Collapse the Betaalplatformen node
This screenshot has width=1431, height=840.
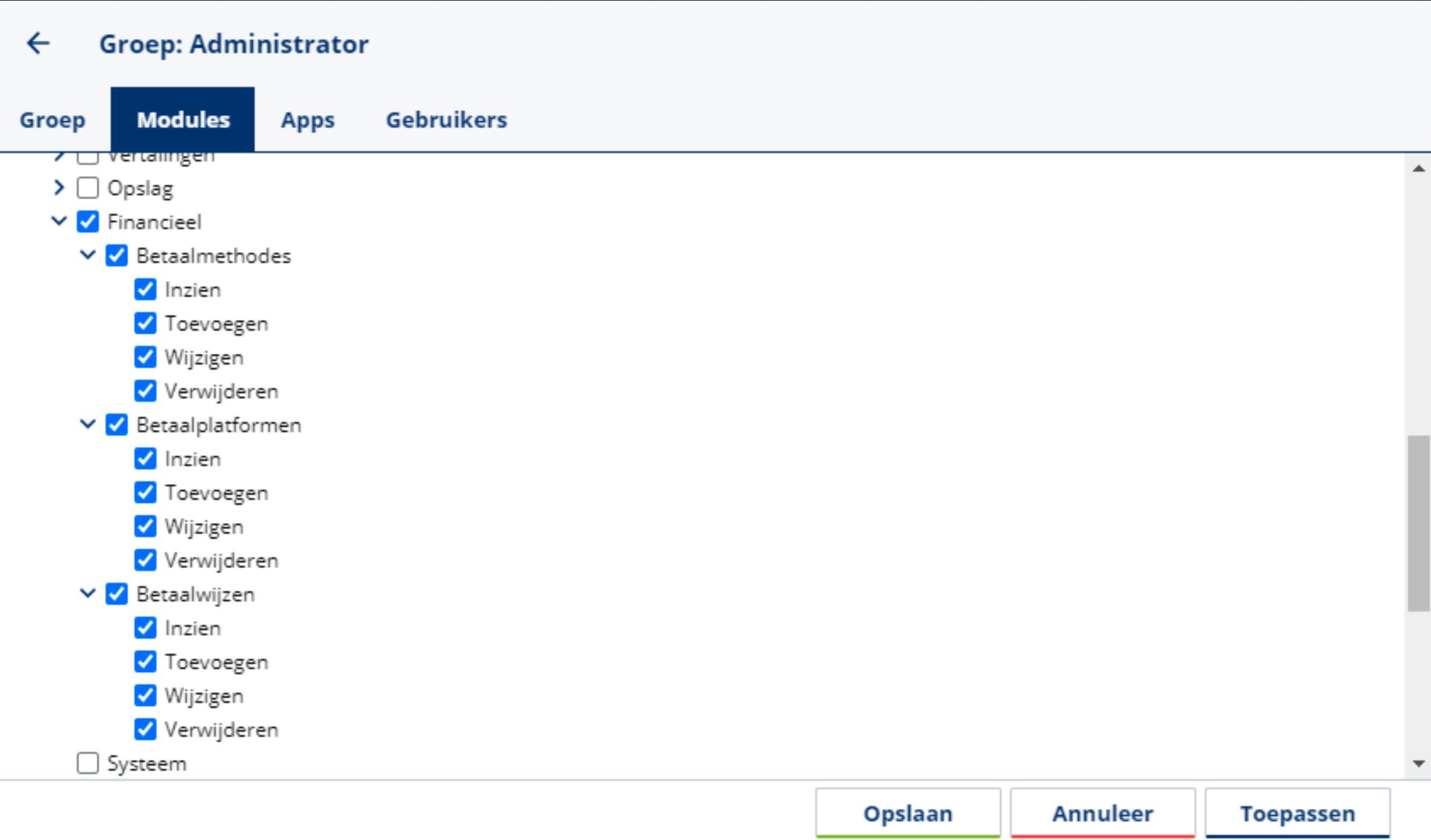point(87,424)
